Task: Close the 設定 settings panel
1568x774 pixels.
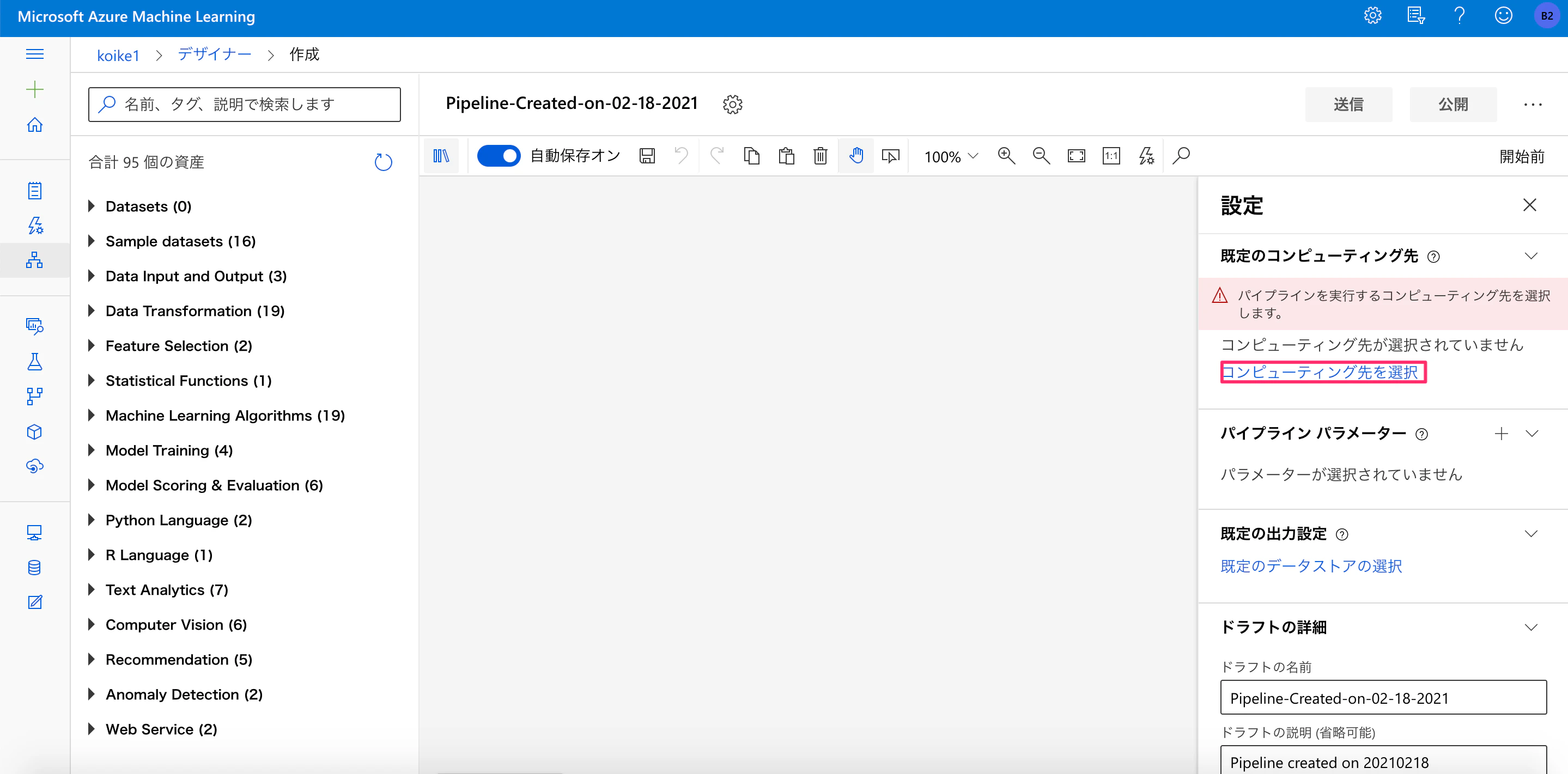Action: (x=1529, y=205)
